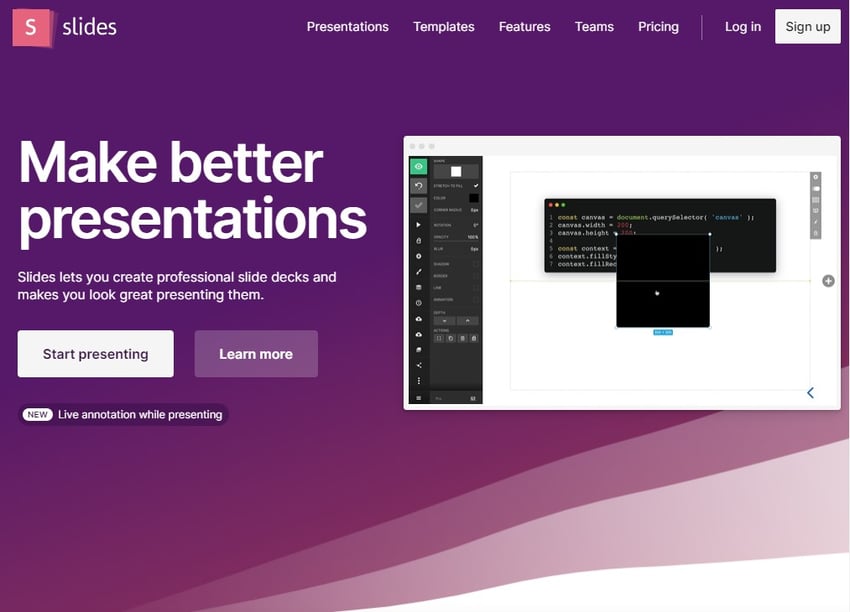Open the Pricing page from navigation
Viewport: 850px width, 612px height.
658,27
